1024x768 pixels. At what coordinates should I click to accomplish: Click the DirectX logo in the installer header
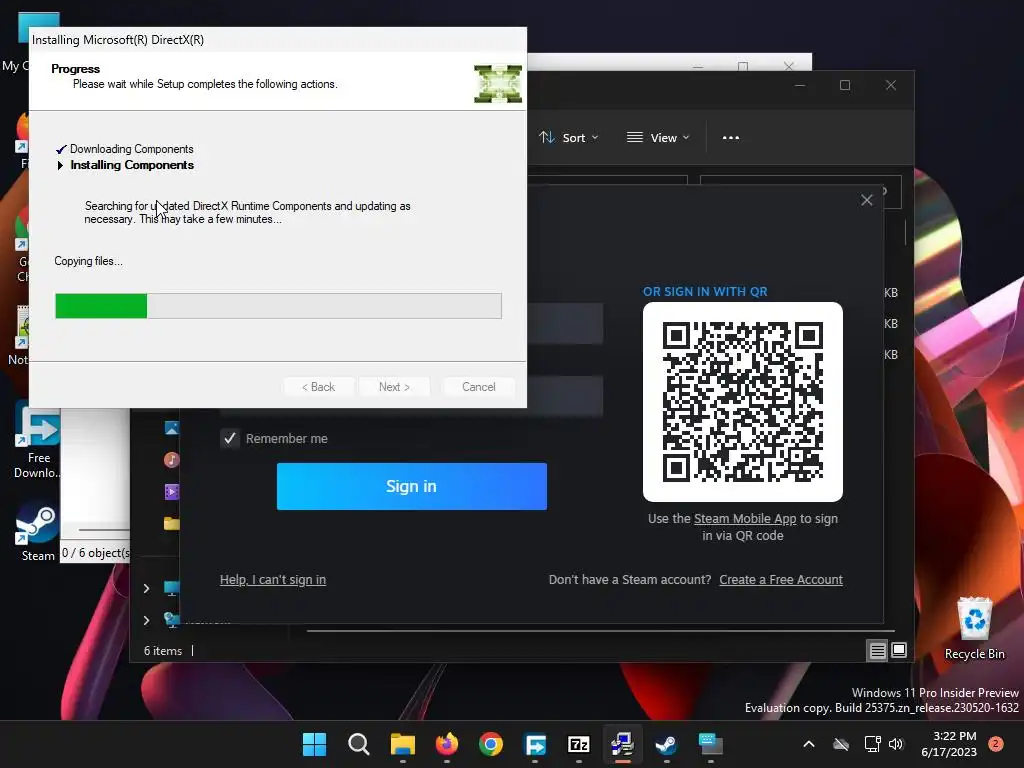pos(498,84)
